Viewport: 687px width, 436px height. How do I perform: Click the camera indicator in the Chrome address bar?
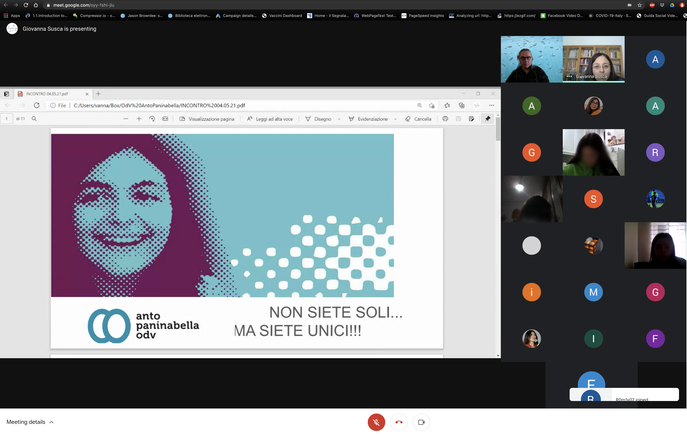(630, 5)
